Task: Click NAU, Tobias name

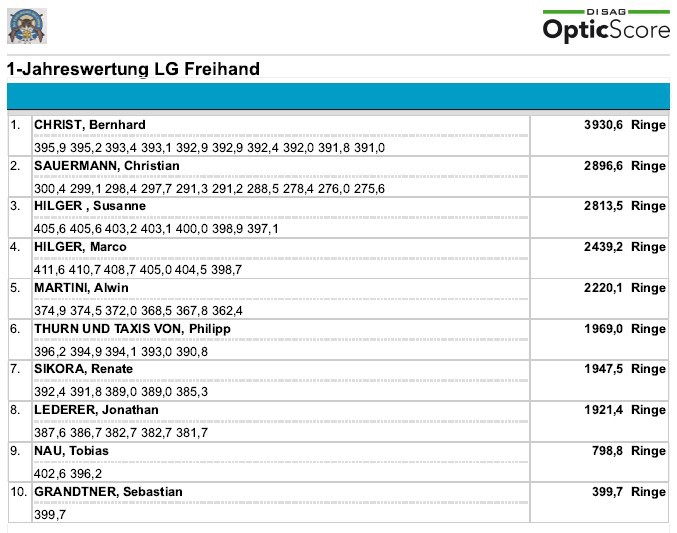Action: click(x=71, y=451)
